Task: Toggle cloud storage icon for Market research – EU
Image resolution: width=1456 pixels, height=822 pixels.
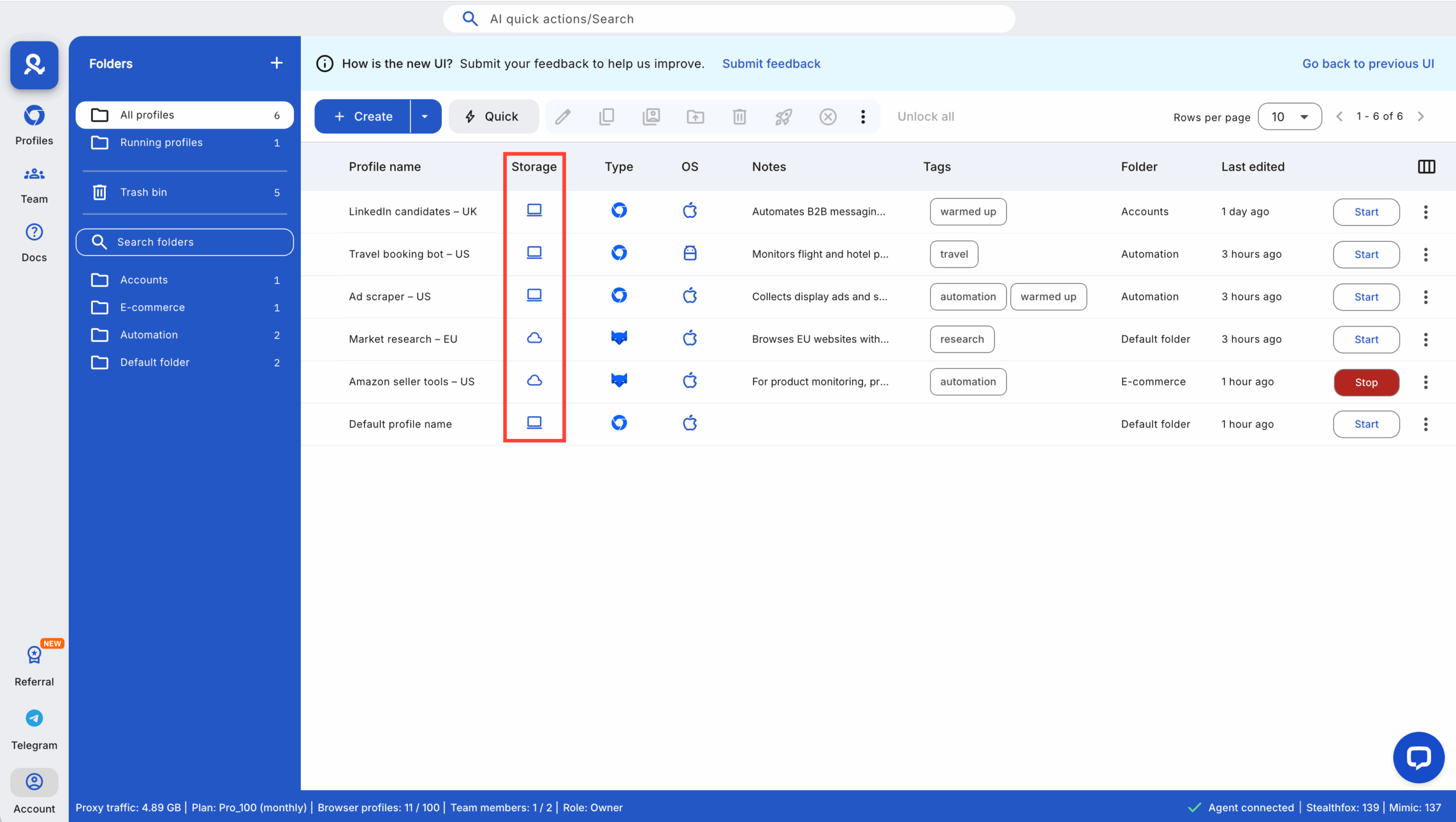Action: click(x=534, y=338)
